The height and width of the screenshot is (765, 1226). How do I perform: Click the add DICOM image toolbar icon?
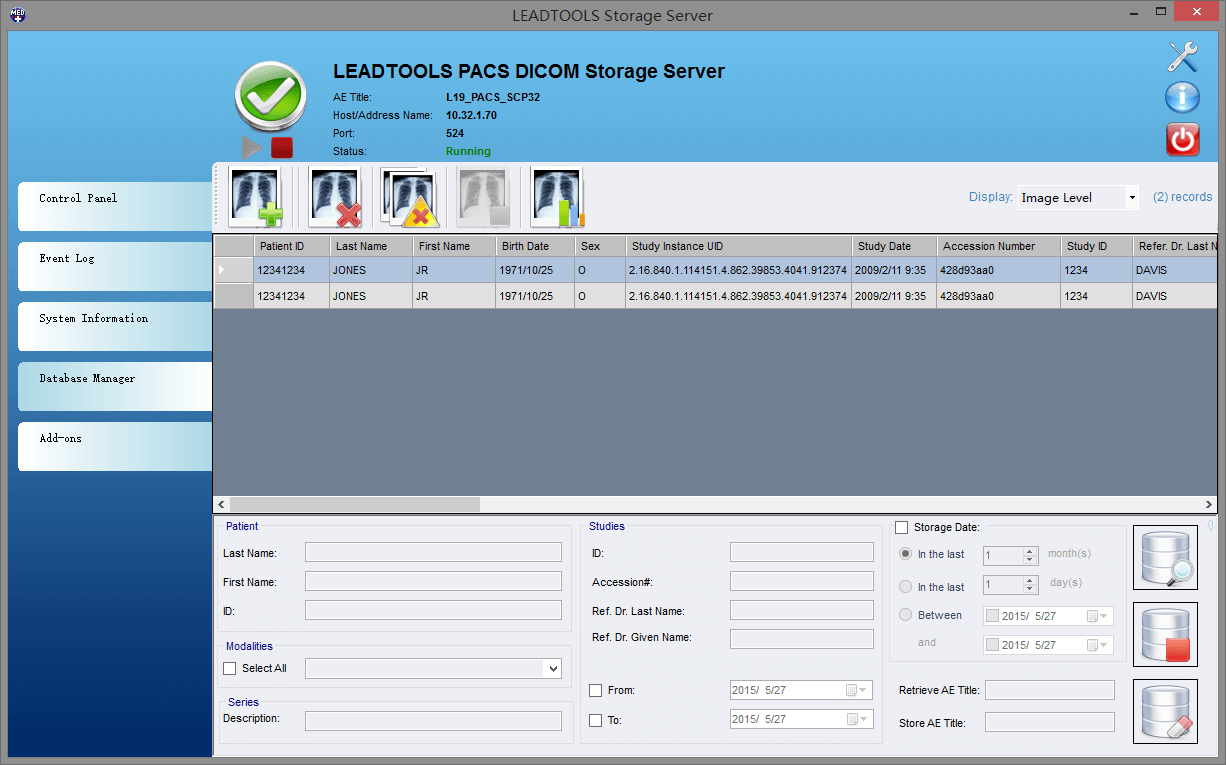(x=256, y=196)
